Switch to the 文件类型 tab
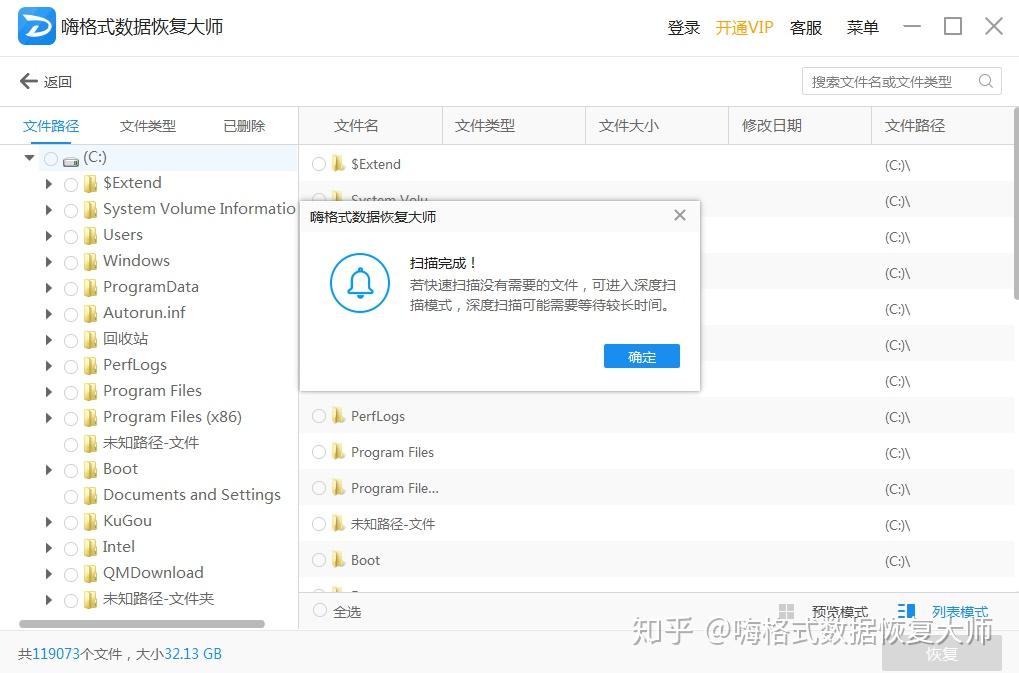Viewport: 1019px width, 673px height. coord(148,126)
